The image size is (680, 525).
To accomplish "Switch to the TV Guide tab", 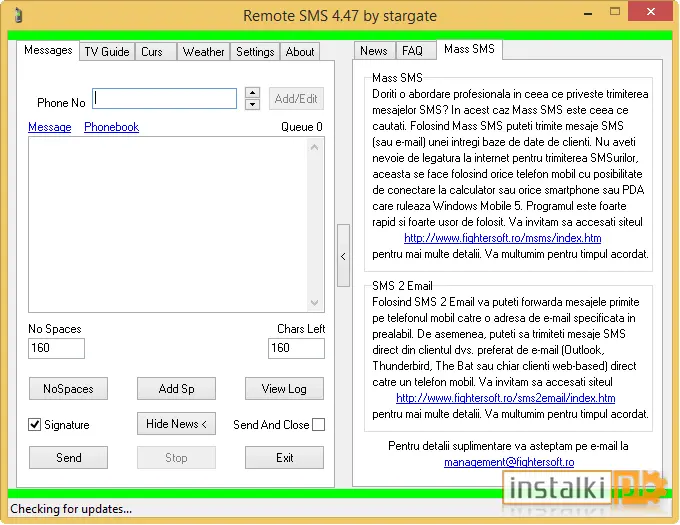I will (107, 52).
